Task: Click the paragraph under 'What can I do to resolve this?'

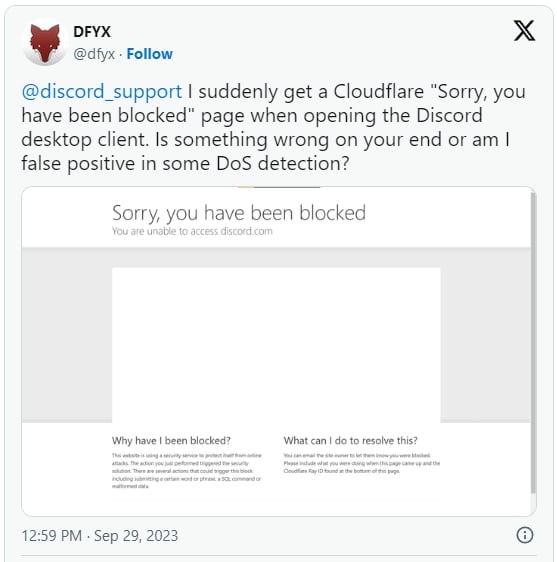Action: click(x=362, y=463)
